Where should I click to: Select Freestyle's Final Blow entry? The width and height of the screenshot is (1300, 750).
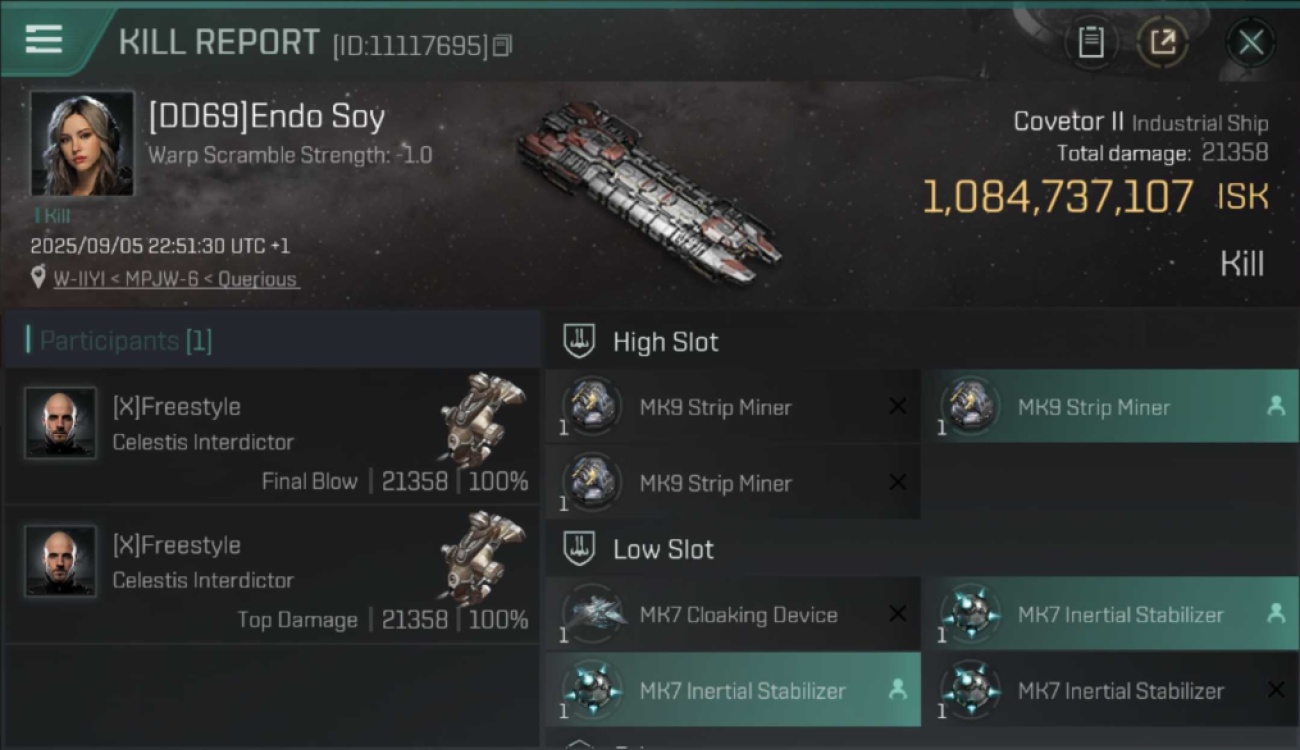coord(272,437)
